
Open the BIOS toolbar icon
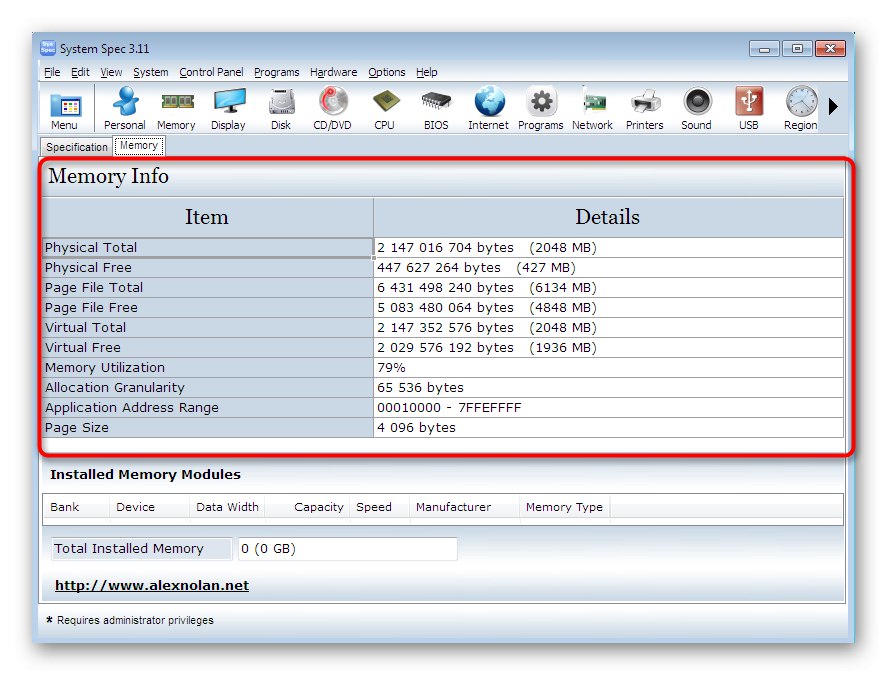(x=436, y=109)
